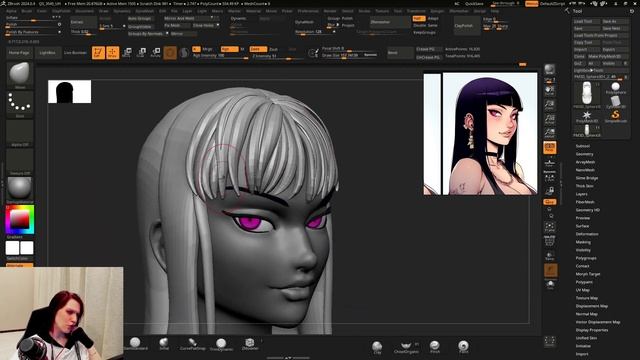Expand the Masking subpalette
The width and height of the screenshot is (640, 360).
pyautogui.click(x=583, y=242)
